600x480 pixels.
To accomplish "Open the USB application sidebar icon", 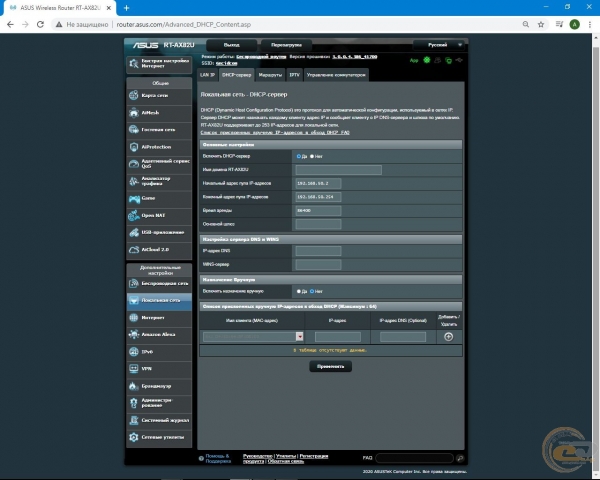I will [x=134, y=232].
